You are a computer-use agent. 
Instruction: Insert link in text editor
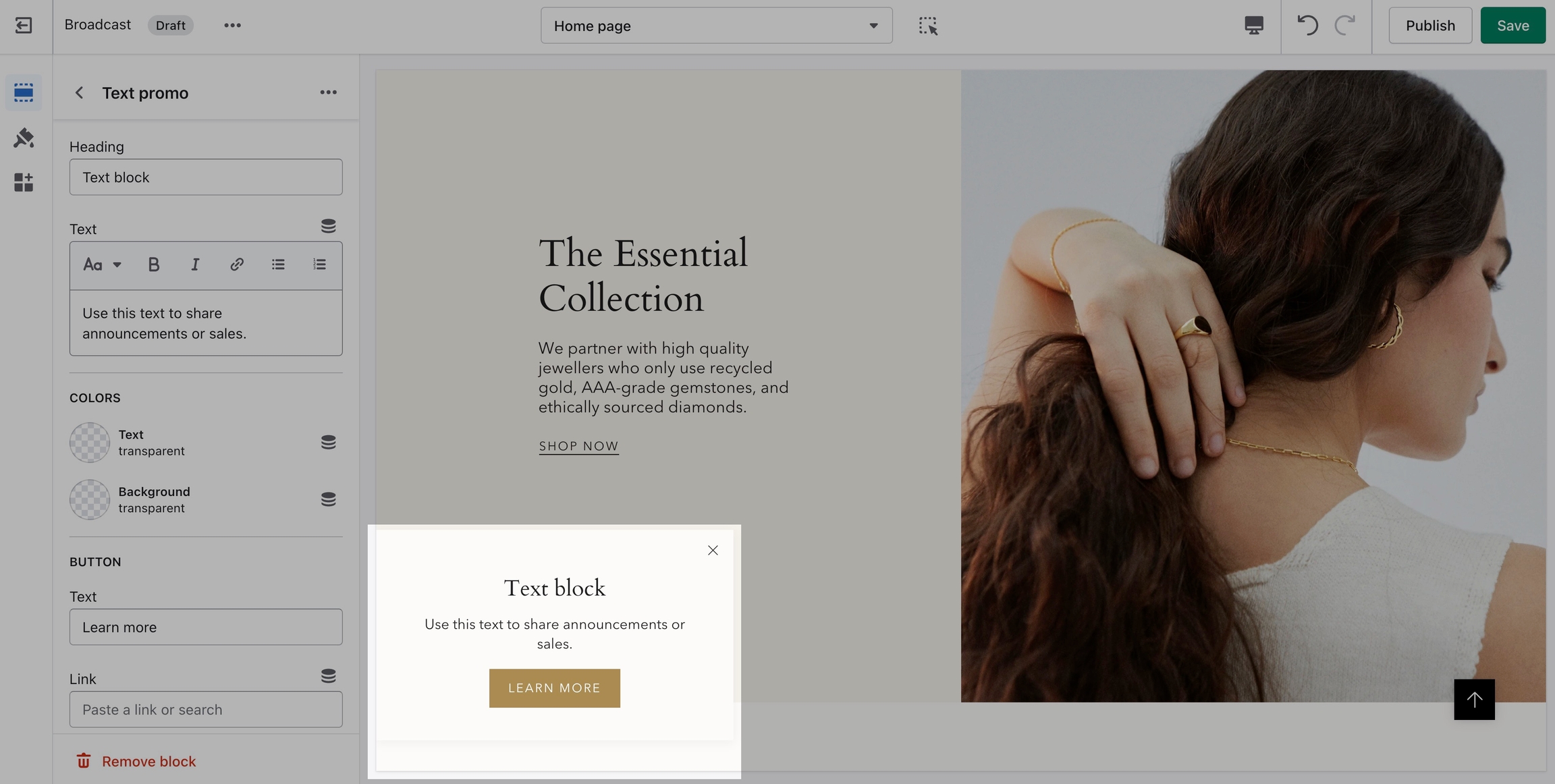236,264
